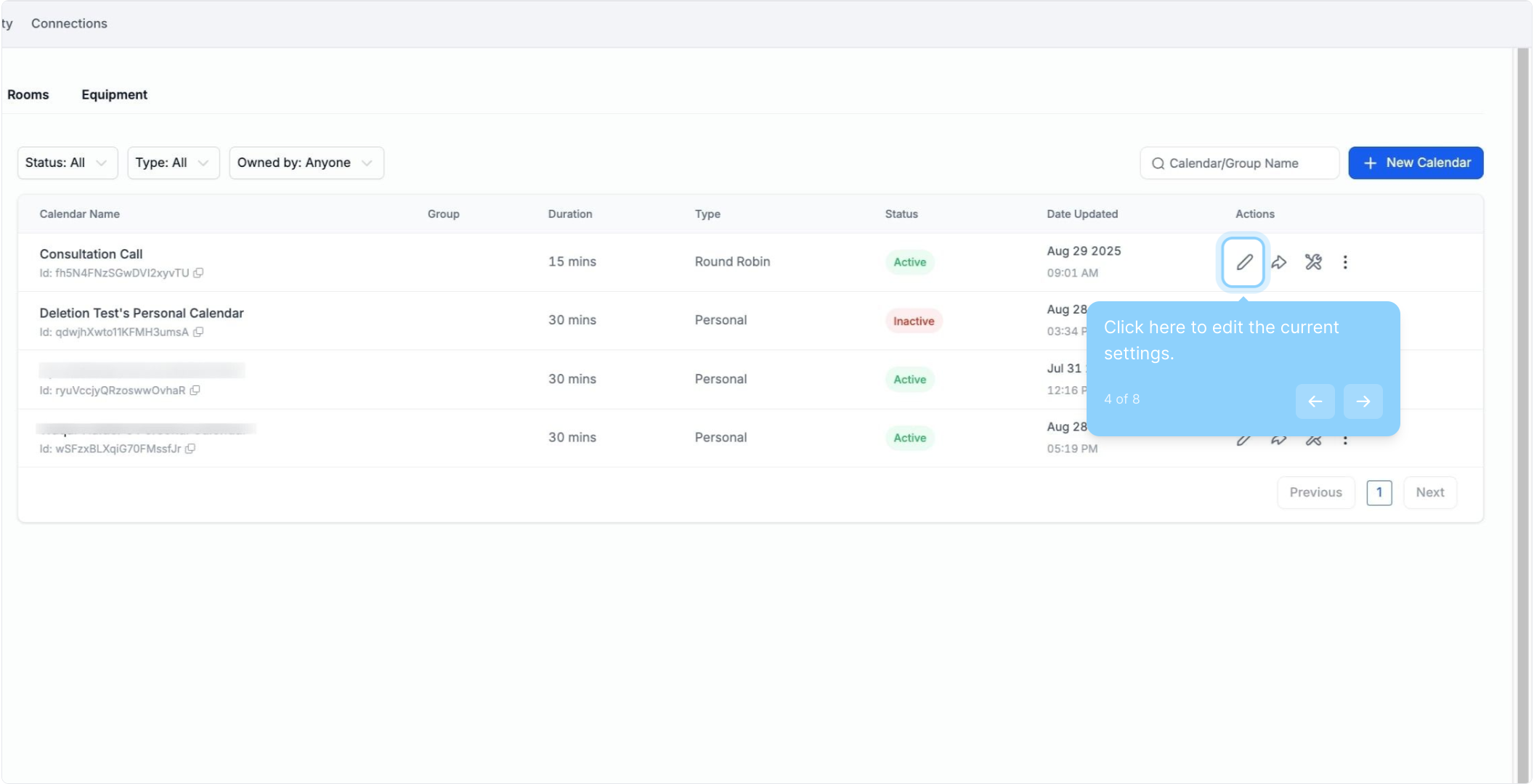Switch to the Equipment tab
The image size is (1534, 784).
pyautogui.click(x=114, y=94)
